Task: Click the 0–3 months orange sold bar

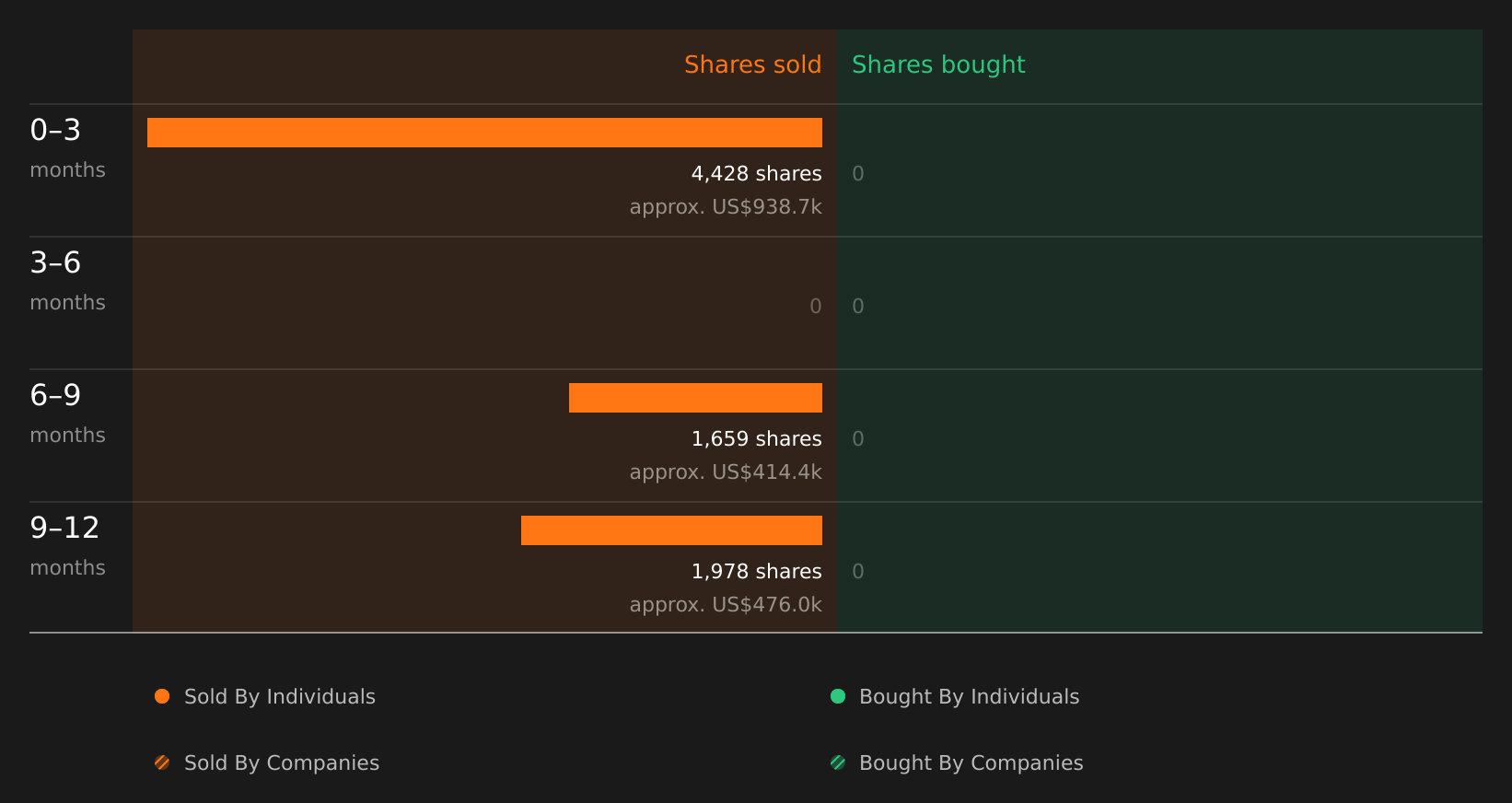Action: point(484,133)
